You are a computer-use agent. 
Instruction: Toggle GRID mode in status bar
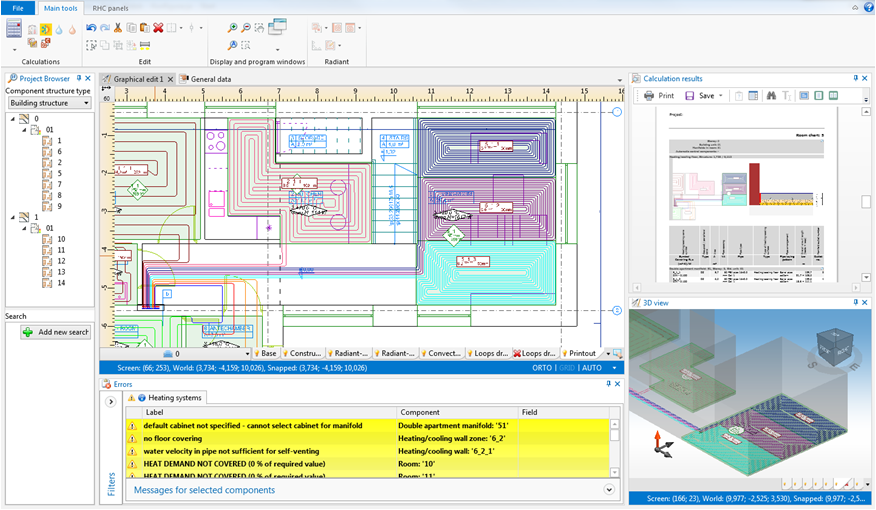(x=567, y=368)
